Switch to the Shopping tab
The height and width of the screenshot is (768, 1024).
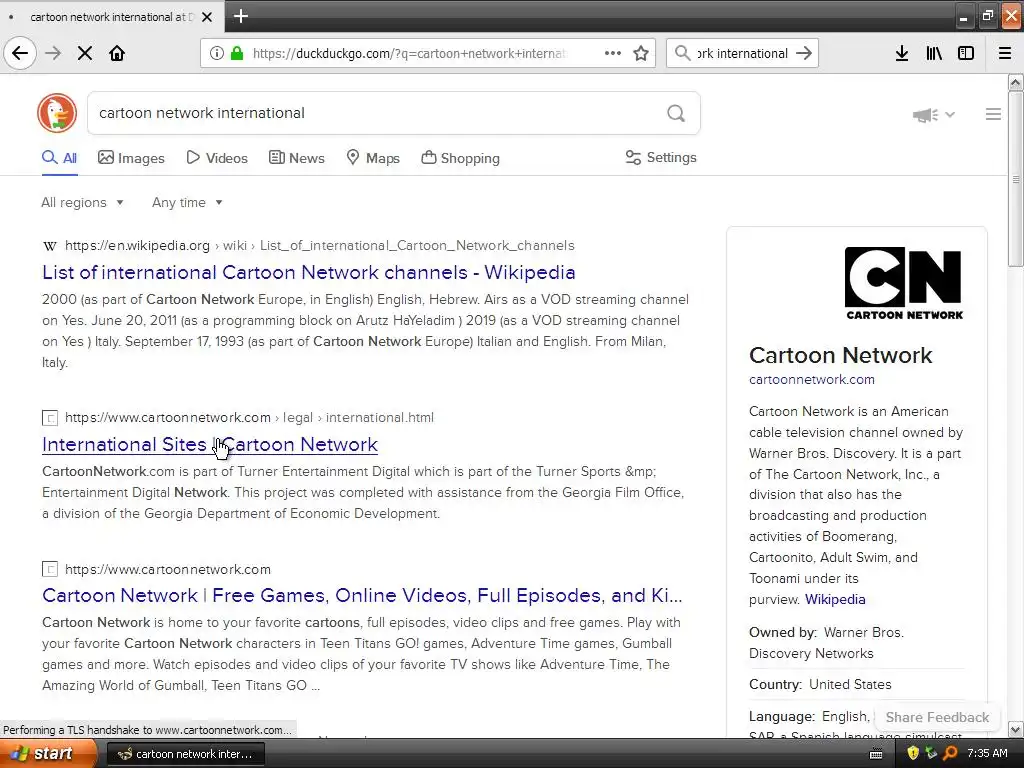pos(460,158)
